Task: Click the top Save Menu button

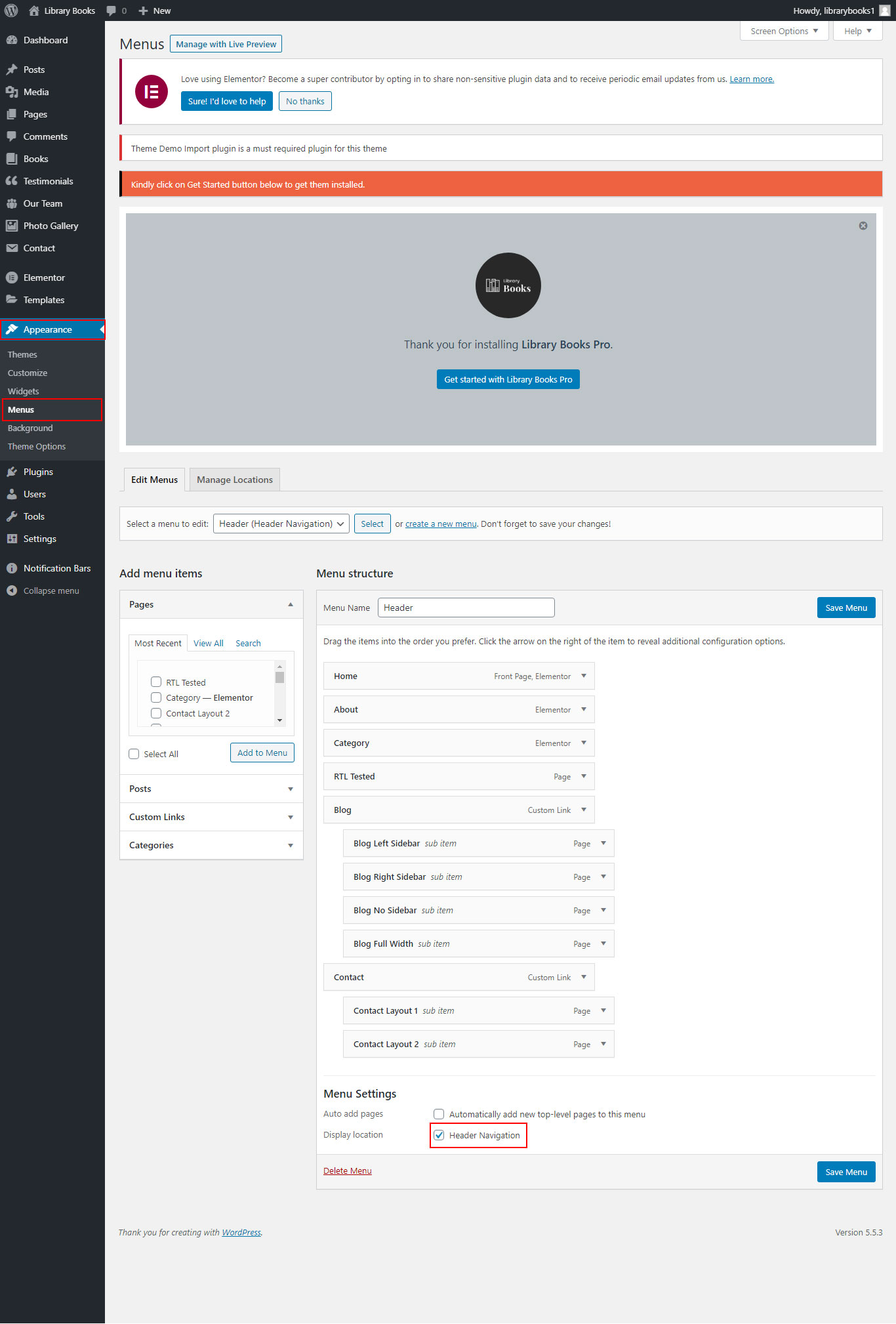Action: click(846, 608)
